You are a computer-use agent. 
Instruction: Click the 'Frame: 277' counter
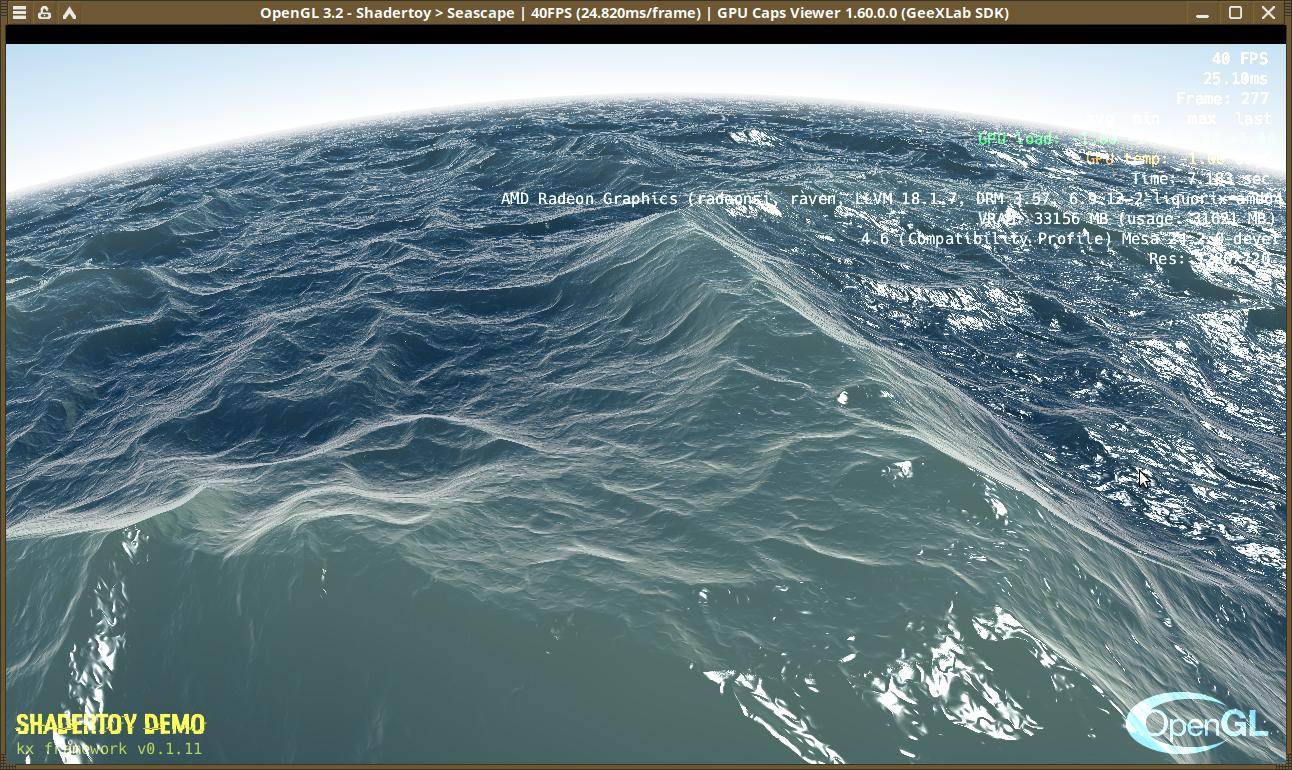[x=1223, y=99]
